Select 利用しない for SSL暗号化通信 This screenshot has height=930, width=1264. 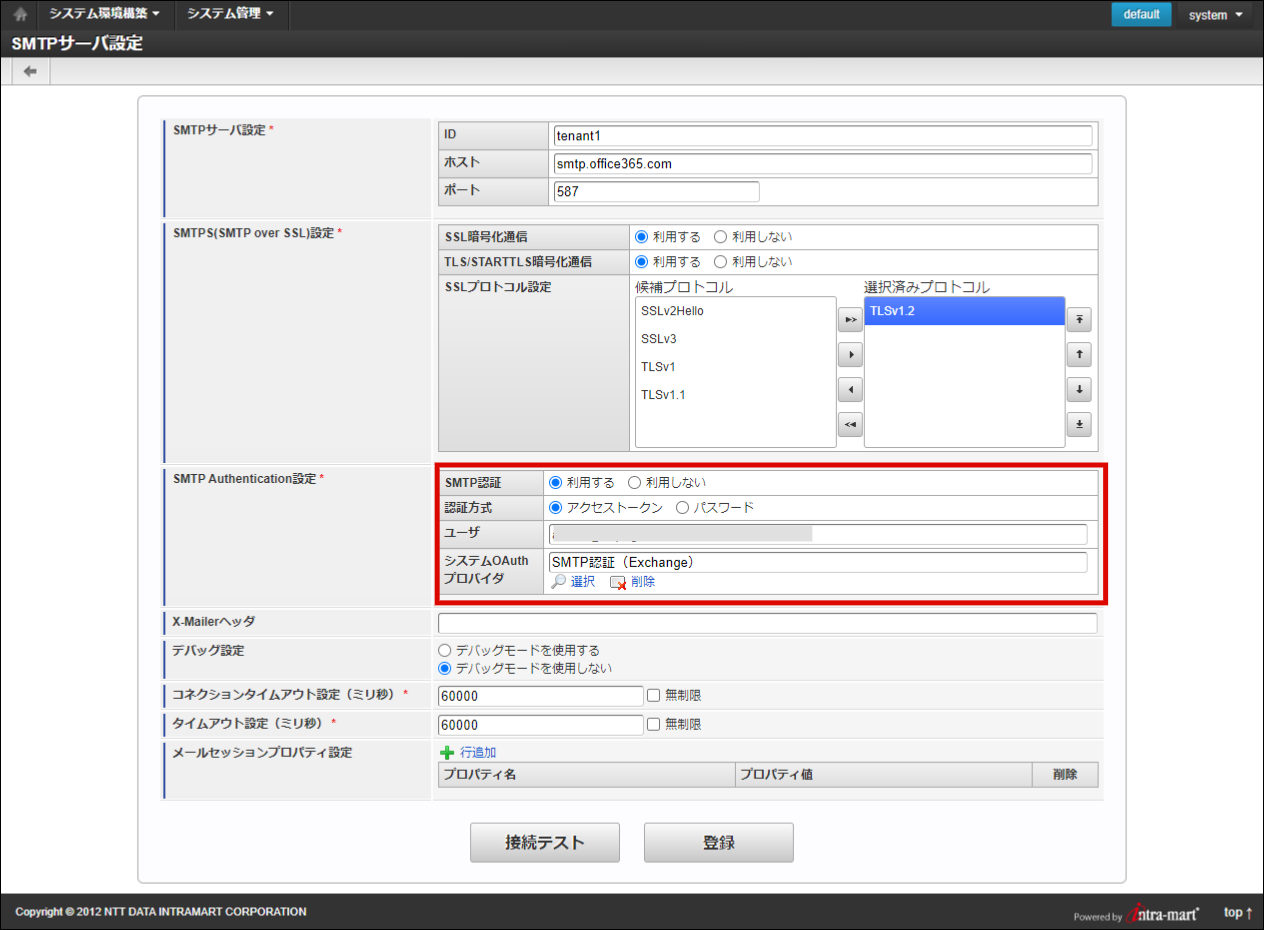tap(720, 237)
